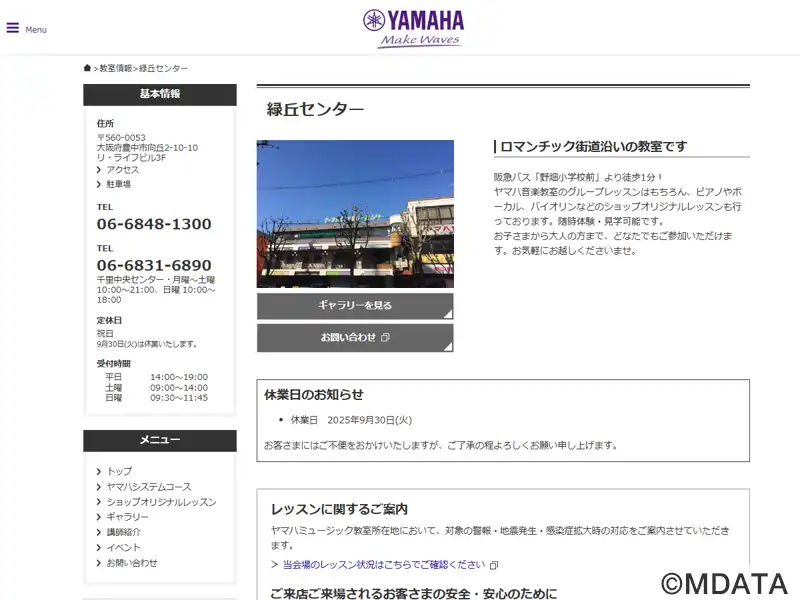Open お問い合わせ in the side menu

pos(132,563)
